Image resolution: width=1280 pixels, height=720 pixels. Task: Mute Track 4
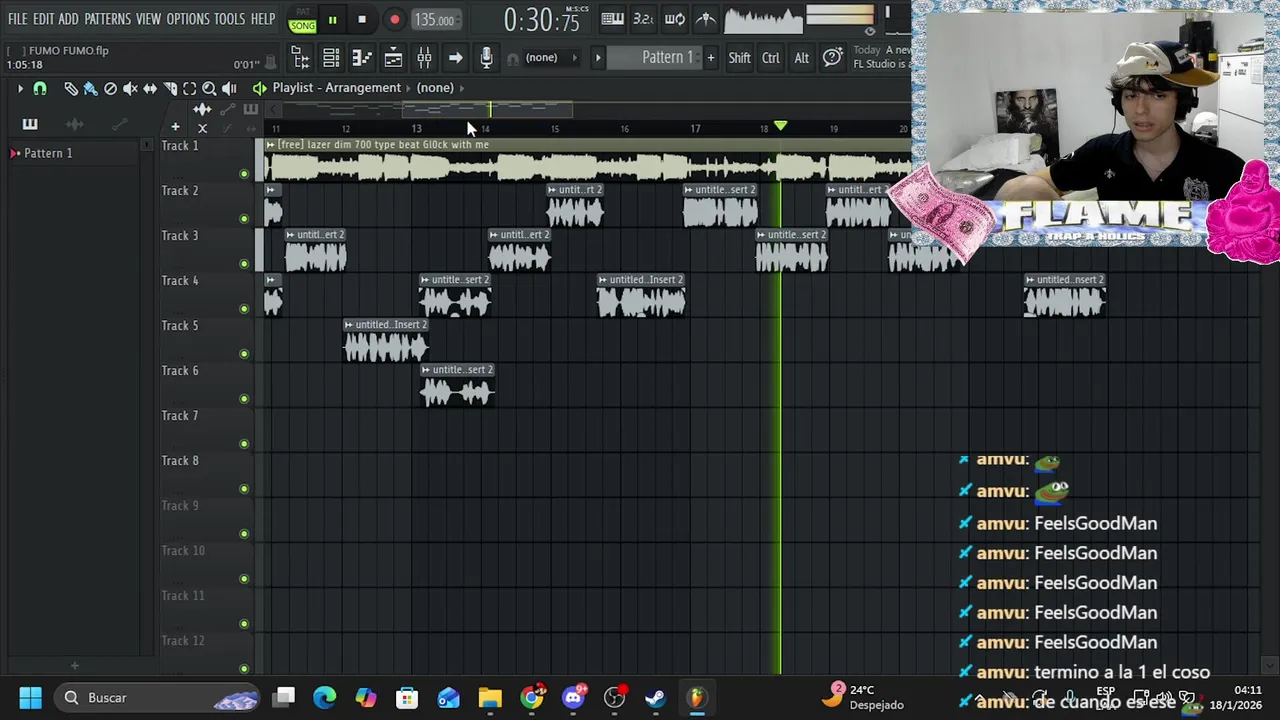click(244, 309)
